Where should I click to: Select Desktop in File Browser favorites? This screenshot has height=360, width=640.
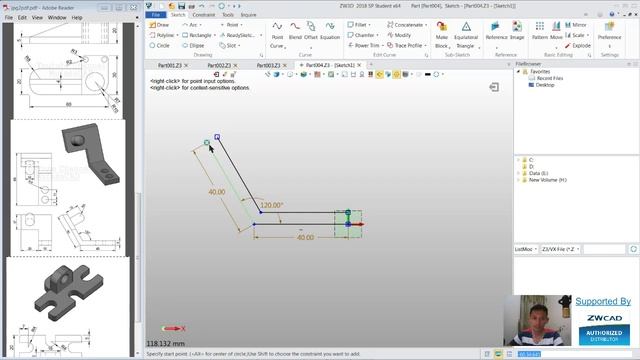[541, 85]
